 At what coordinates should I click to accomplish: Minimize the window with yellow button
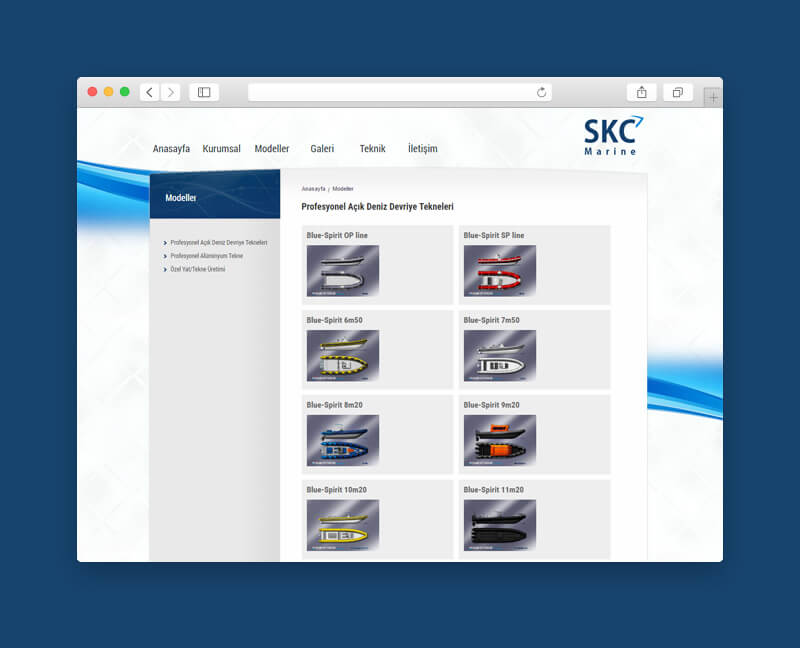pos(108,91)
